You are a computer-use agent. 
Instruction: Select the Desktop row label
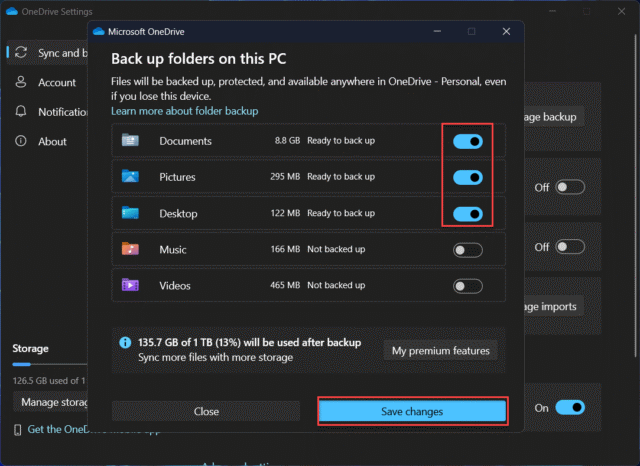(178, 213)
